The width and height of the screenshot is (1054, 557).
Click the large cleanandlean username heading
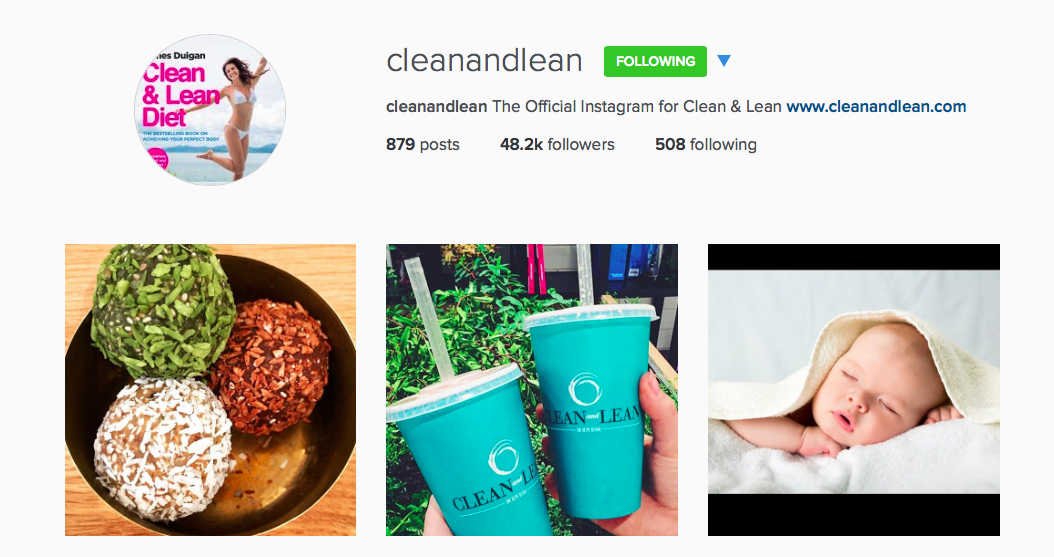click(484, 60)
